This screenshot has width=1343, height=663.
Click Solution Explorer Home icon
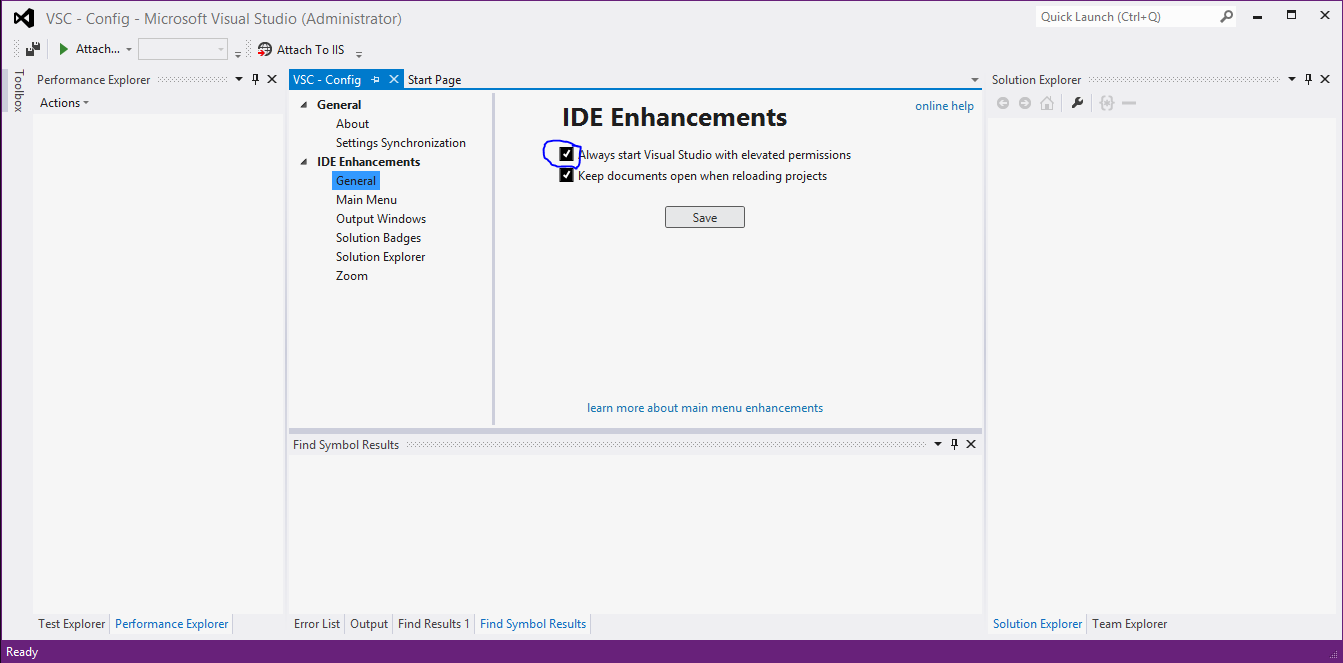[1047, 103]
